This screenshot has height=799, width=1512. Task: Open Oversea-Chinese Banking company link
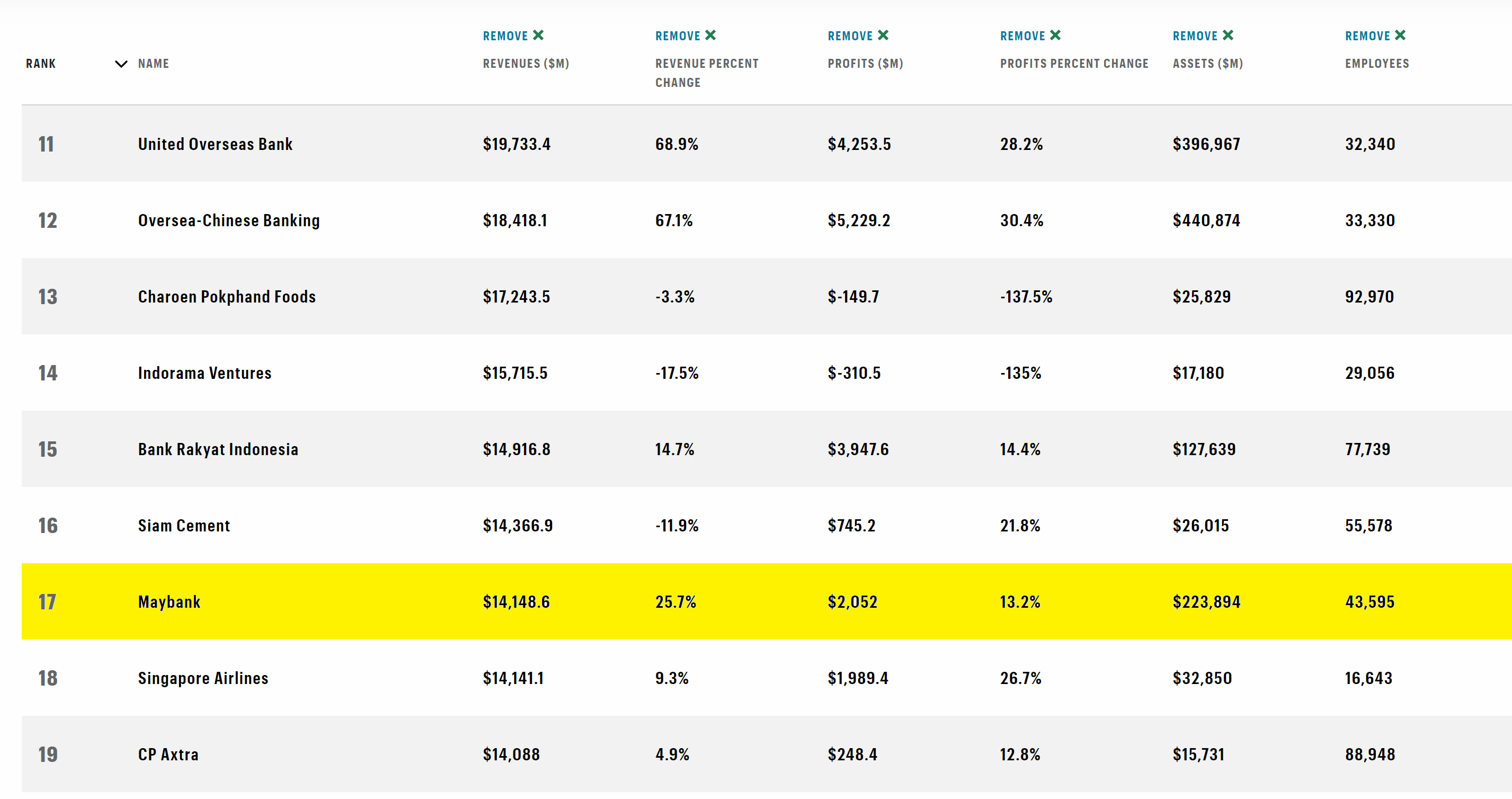coord(229,220)
